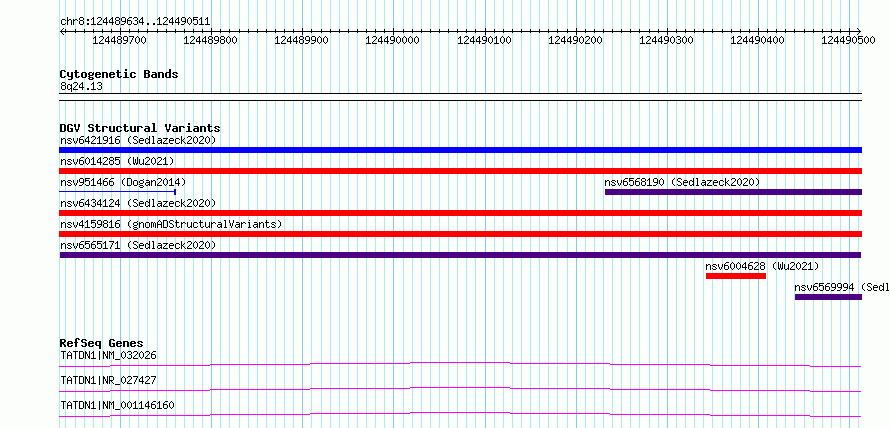Screen dimensions: 890x428
Task: Open variant label nsv6014285 (Wu2021)
Action: point(117,161)
